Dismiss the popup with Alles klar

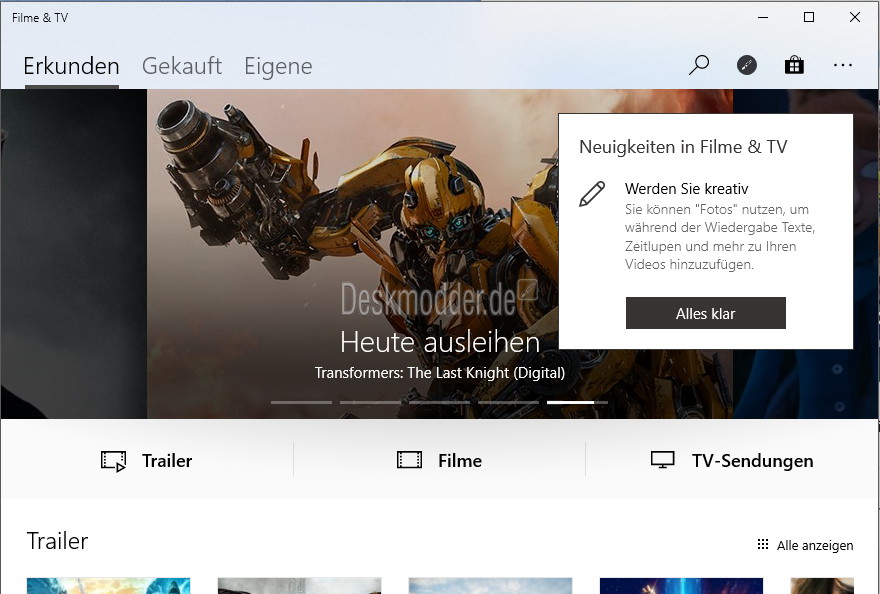(x=705, y=313)
